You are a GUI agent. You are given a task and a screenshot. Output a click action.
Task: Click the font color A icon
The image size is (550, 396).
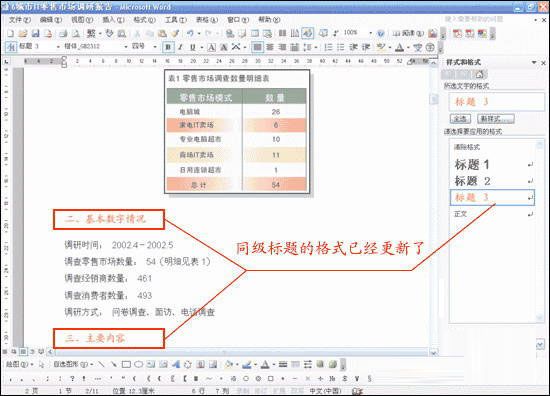399,47
